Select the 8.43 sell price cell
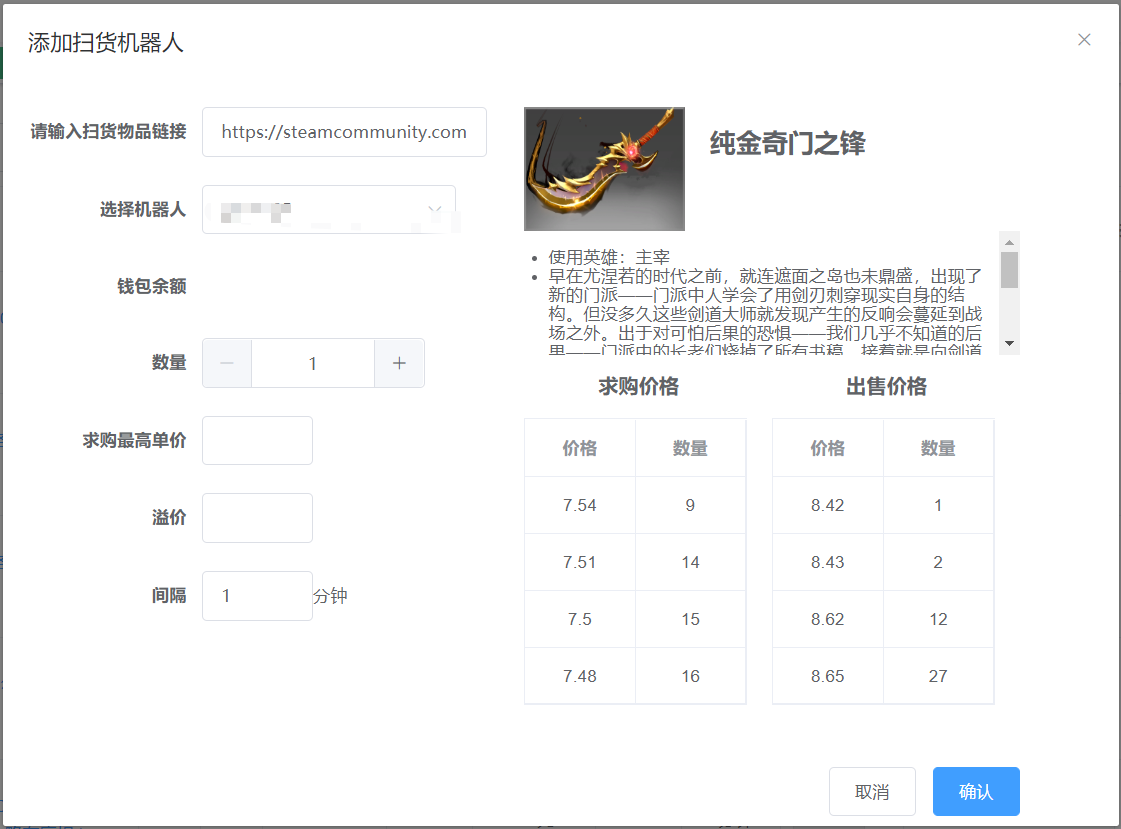 pyautogui.click(x=828, y=562)
